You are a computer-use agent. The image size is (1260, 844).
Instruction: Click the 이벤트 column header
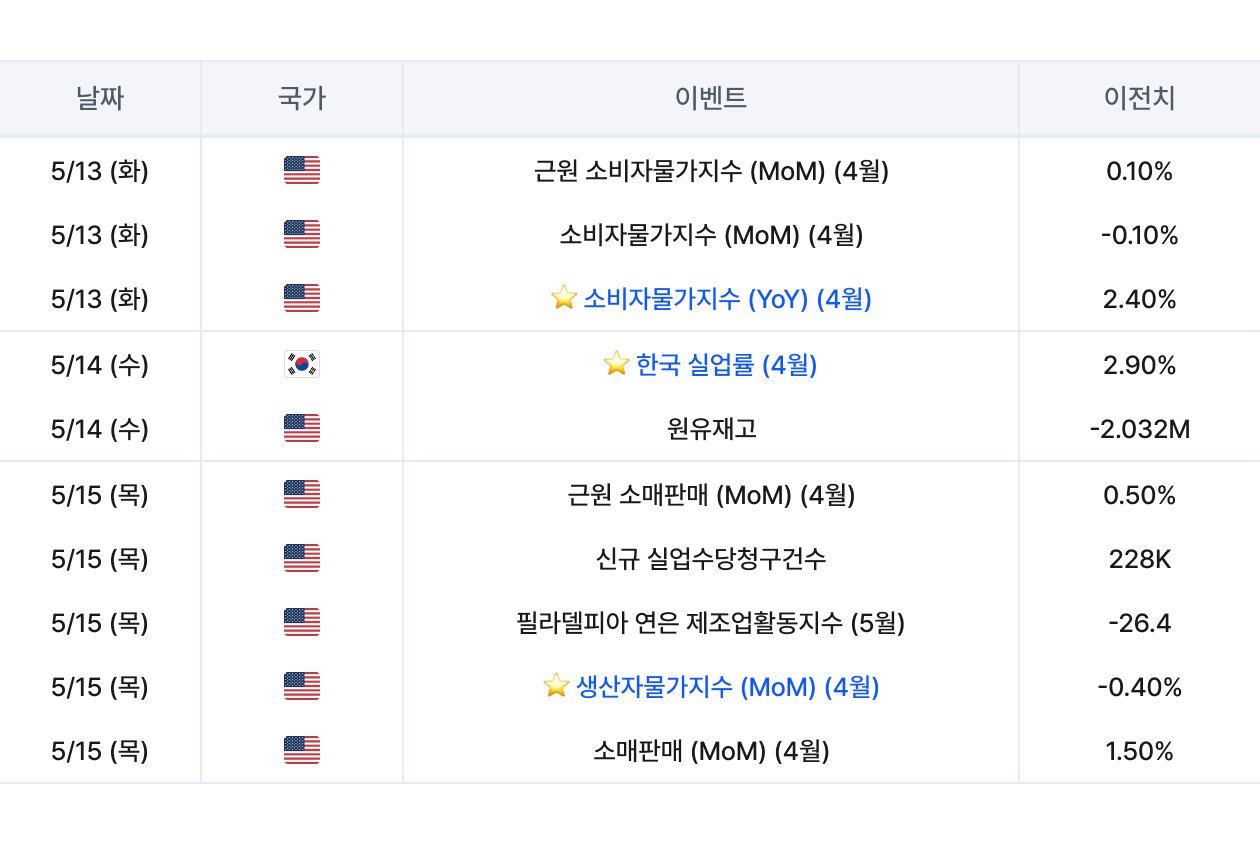[x=711, y=98]
